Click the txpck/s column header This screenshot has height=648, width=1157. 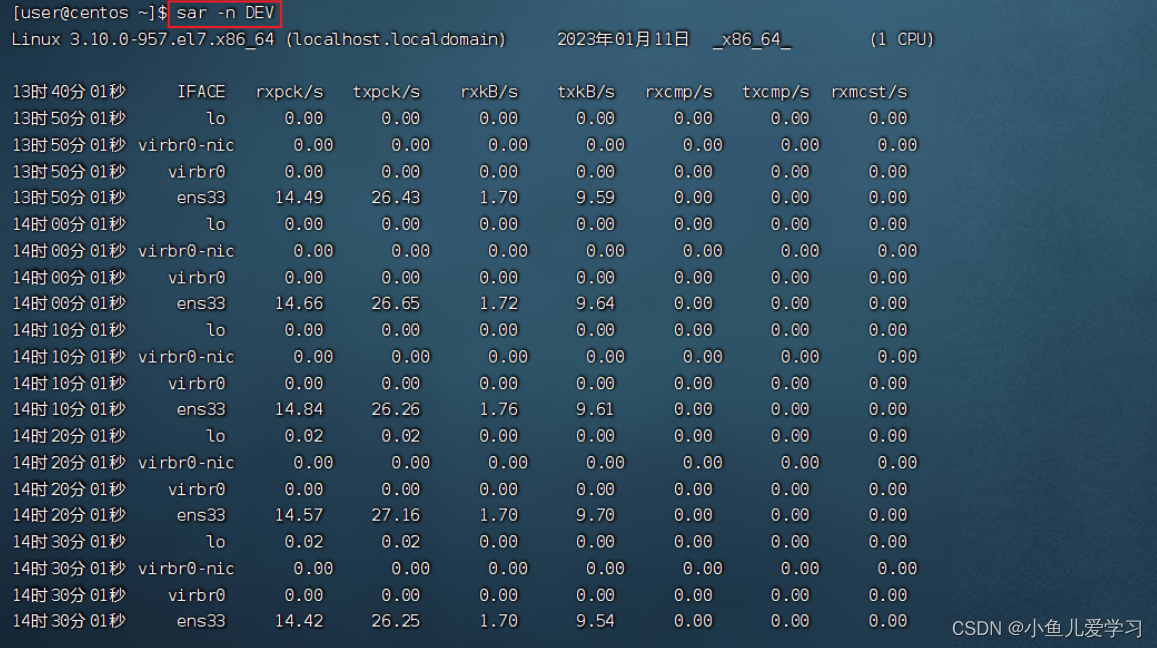386,92
